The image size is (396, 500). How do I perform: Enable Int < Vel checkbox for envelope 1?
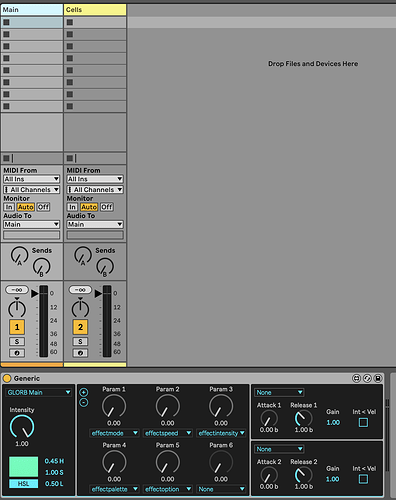pyautogui.click(x=363, y=423)
